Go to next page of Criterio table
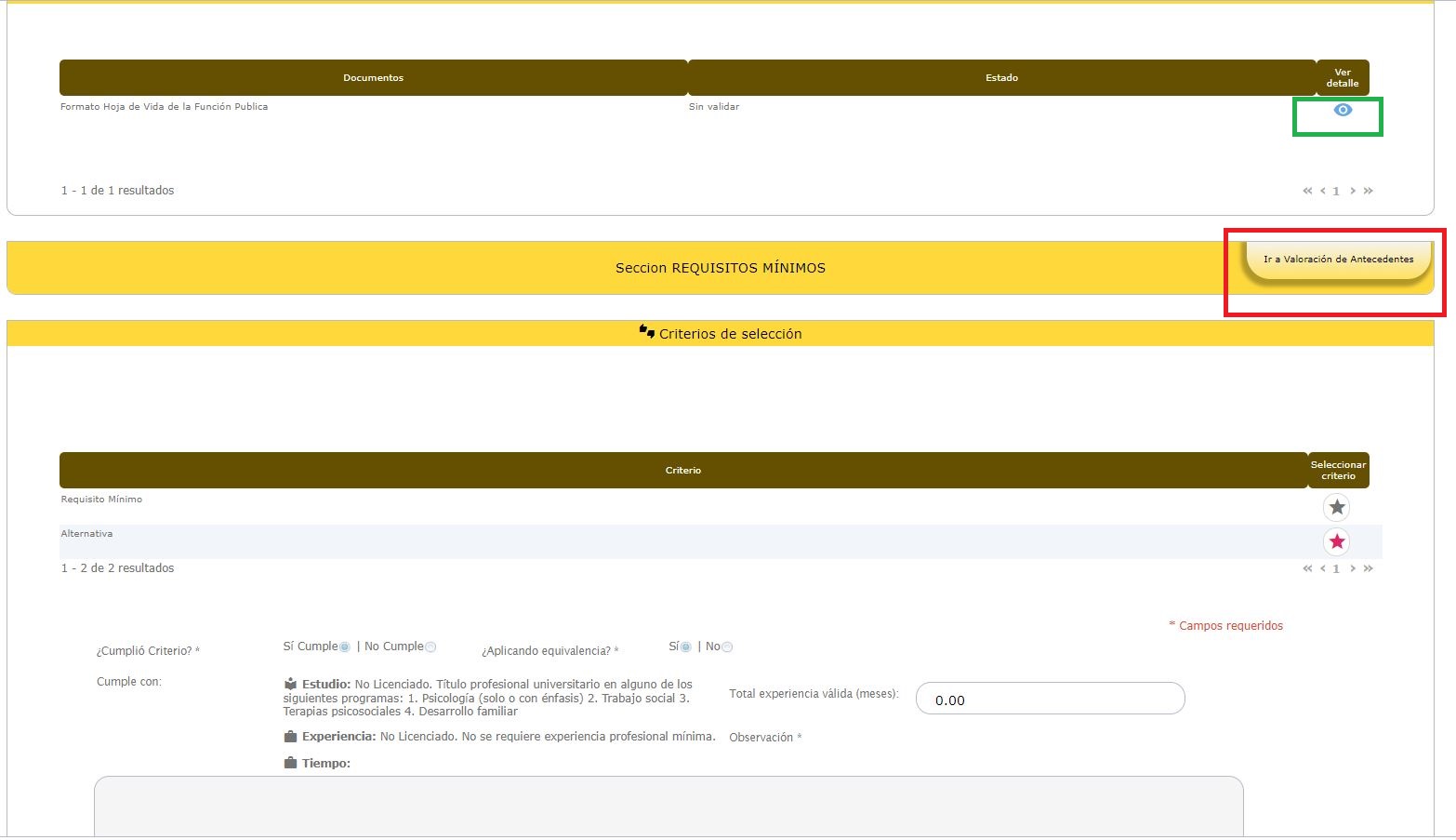Image resolution: width=1456 pixels, height=840 pixels. (1353, 568)
